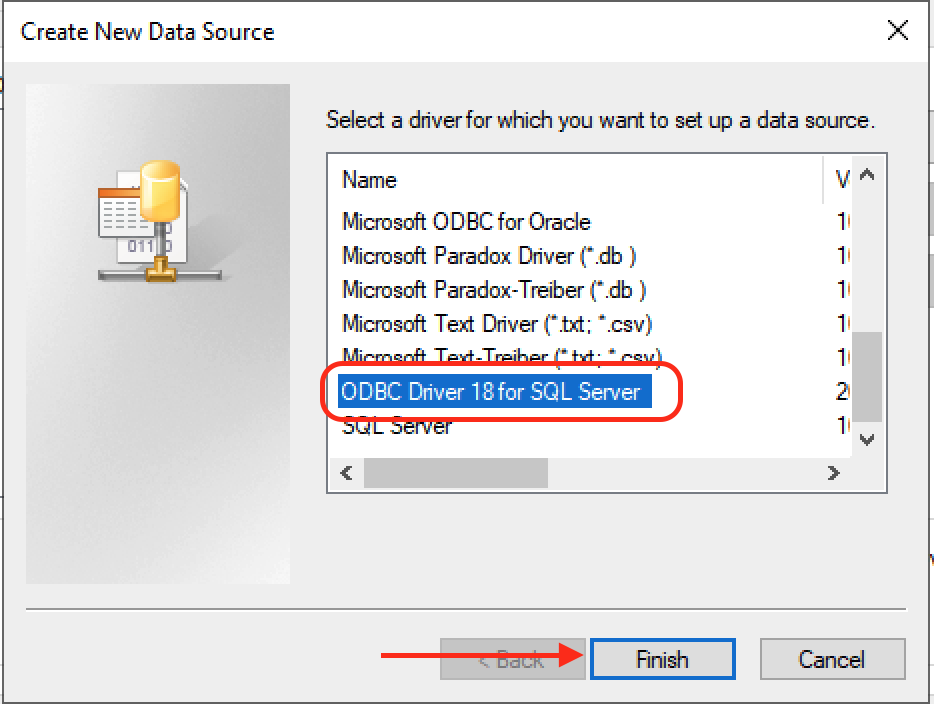Select the SQL Server driver entry
The image size is (934, 704).
[x=397, y=426]
